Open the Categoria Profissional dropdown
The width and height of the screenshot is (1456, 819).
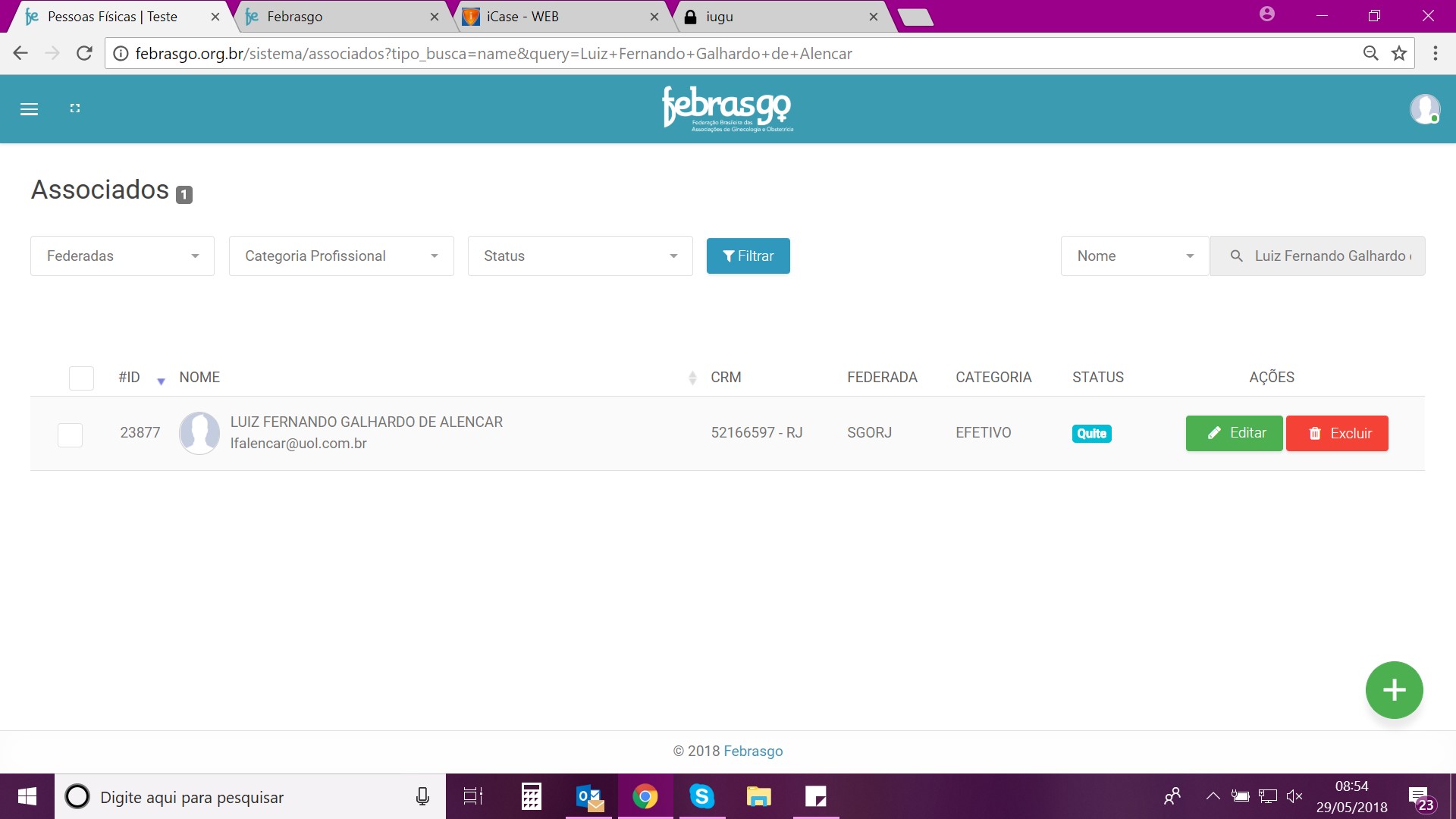[x=341, y=256]
